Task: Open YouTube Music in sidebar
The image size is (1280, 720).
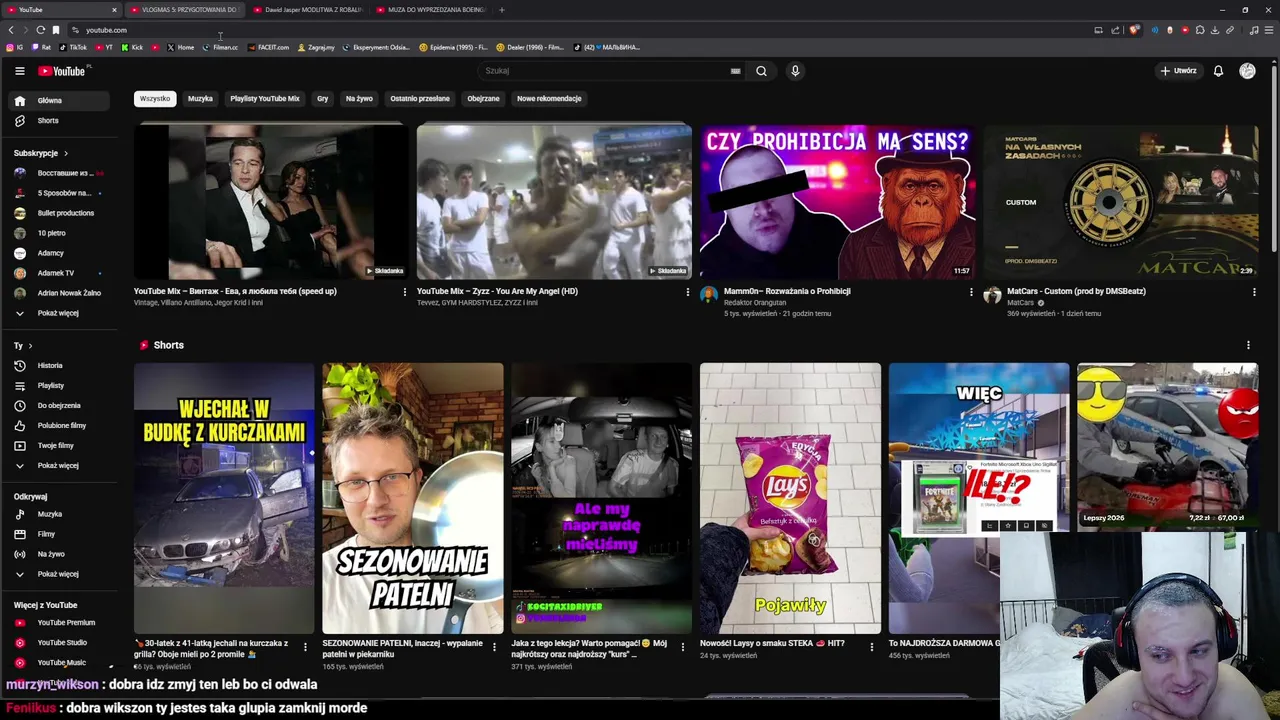Action: (x=60, y=662)
